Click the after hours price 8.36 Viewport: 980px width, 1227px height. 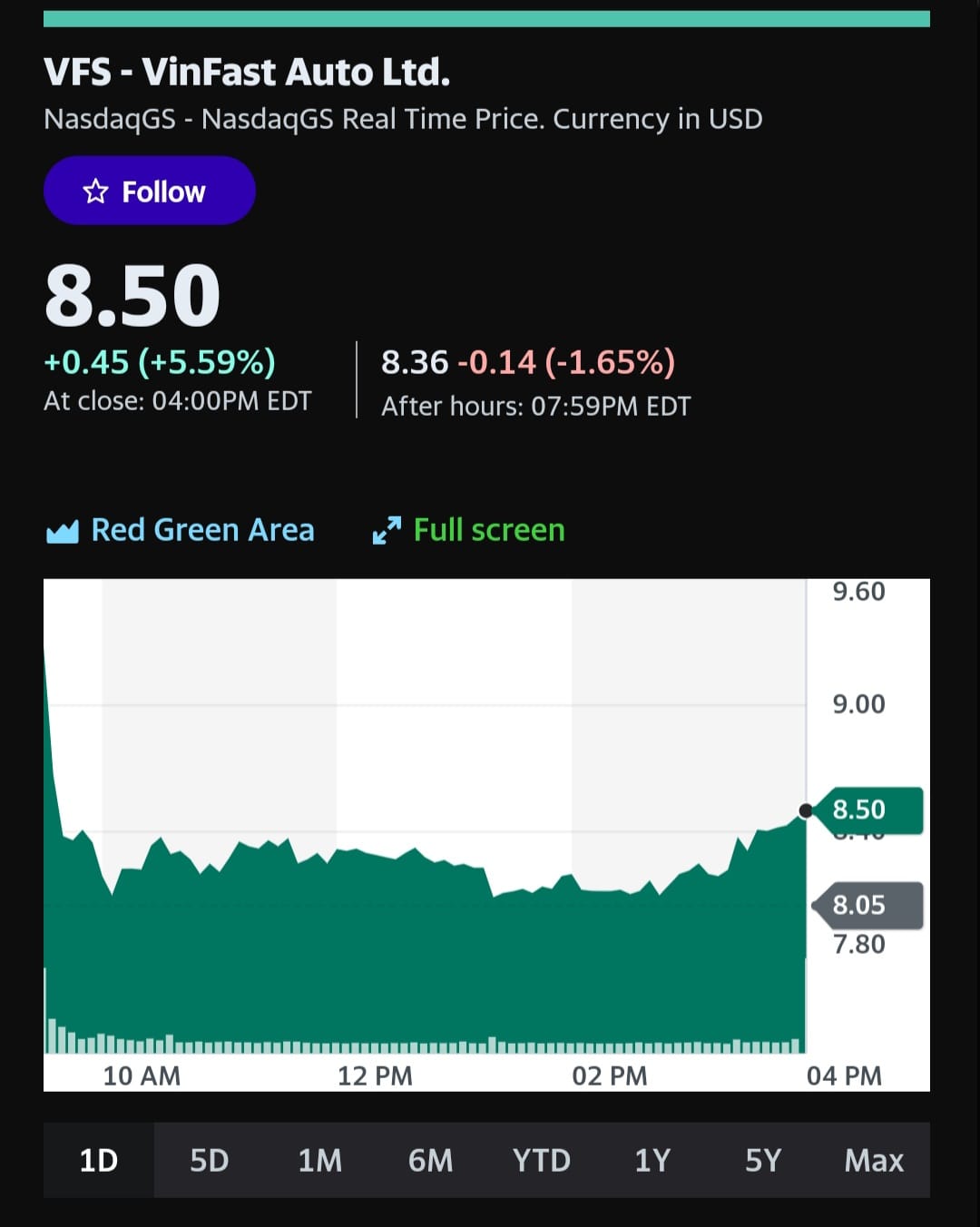415,362
